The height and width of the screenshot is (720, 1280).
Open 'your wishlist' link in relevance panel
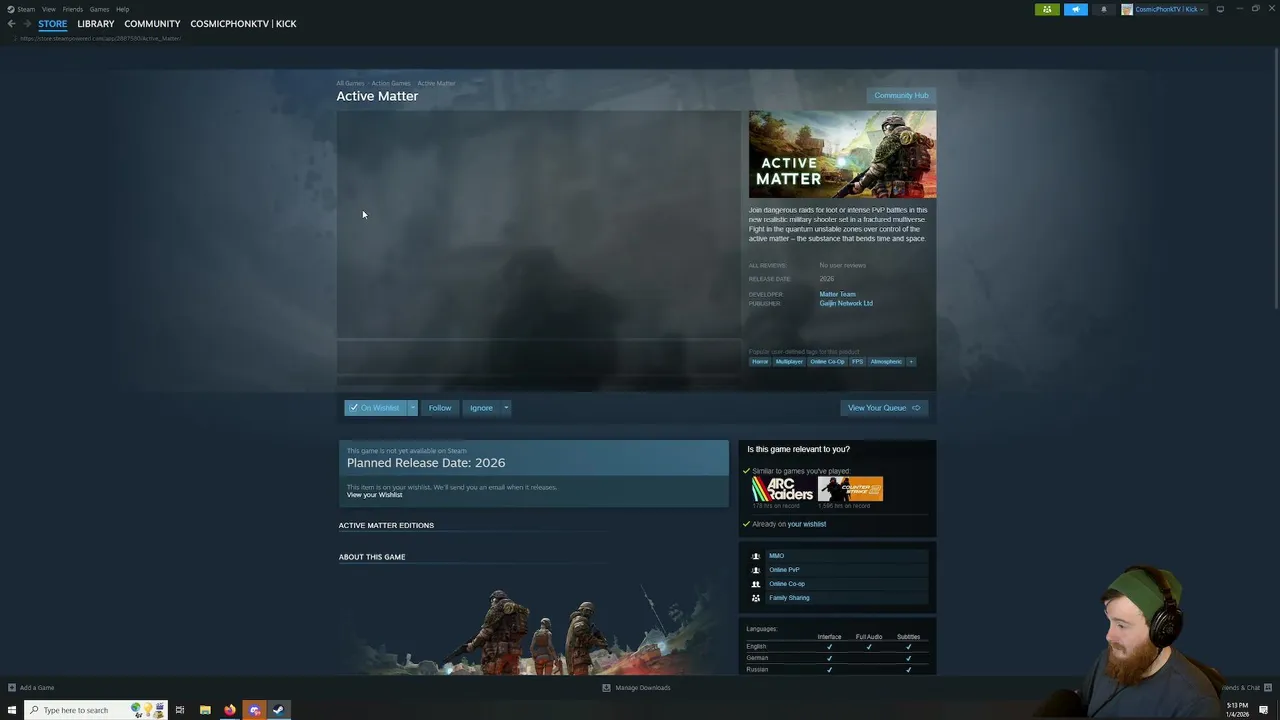806,524
